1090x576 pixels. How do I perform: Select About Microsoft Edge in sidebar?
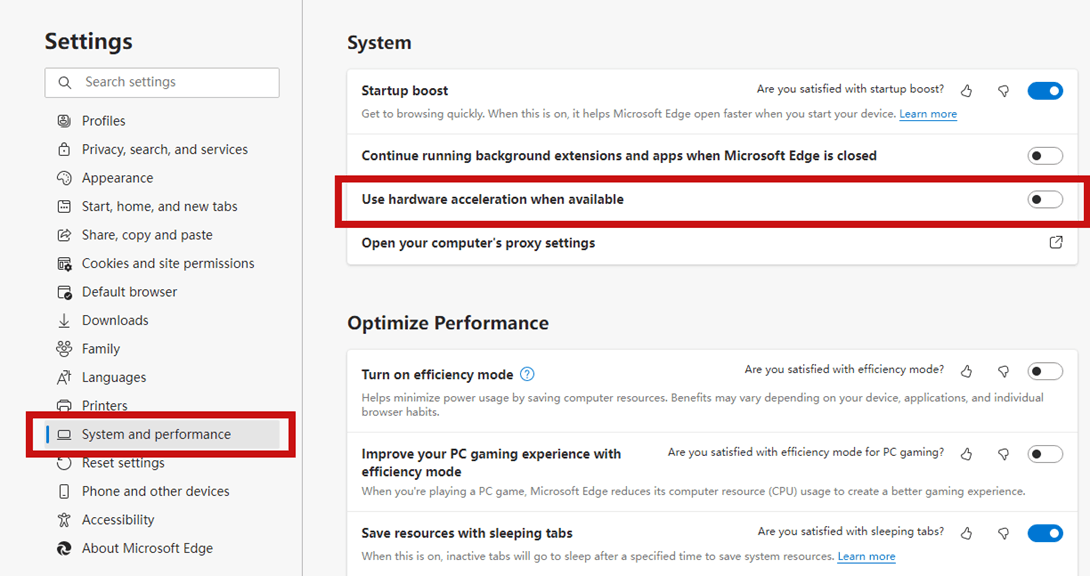(x=147, y=548)
